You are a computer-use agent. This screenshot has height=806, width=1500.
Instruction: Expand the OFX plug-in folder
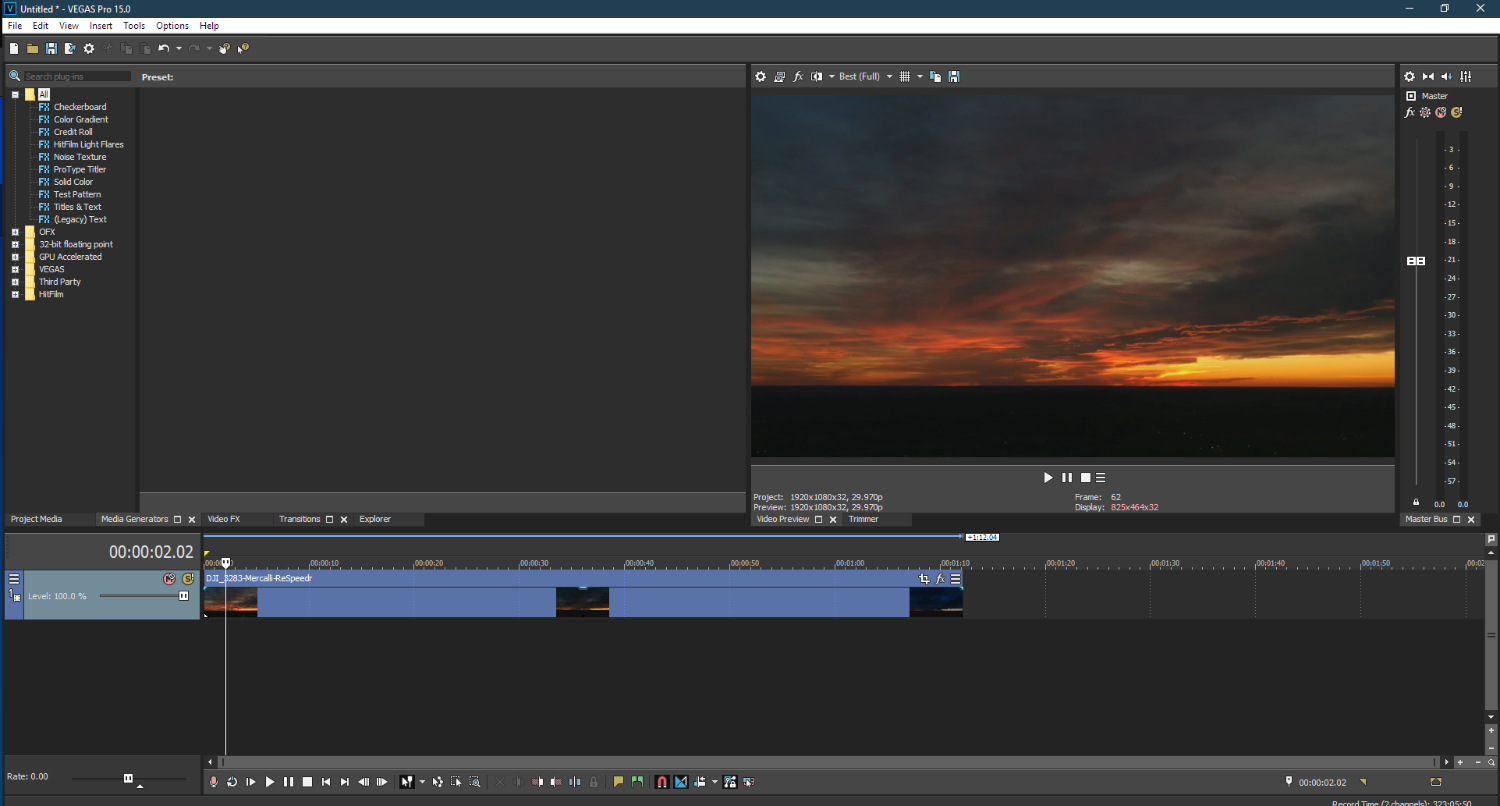click(15, 232)
